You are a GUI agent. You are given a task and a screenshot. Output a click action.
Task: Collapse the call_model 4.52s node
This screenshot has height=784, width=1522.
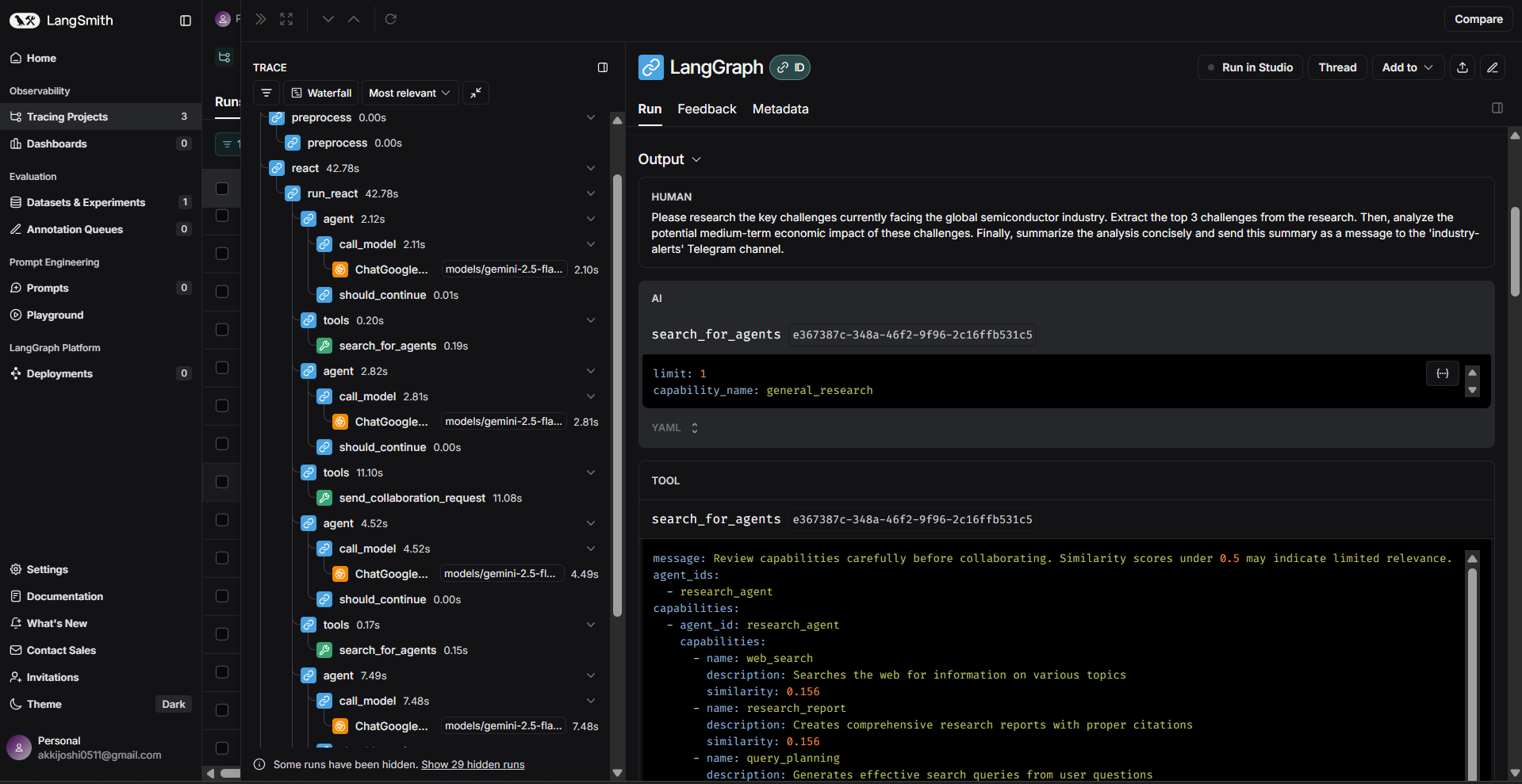click(x=591, y=549)
